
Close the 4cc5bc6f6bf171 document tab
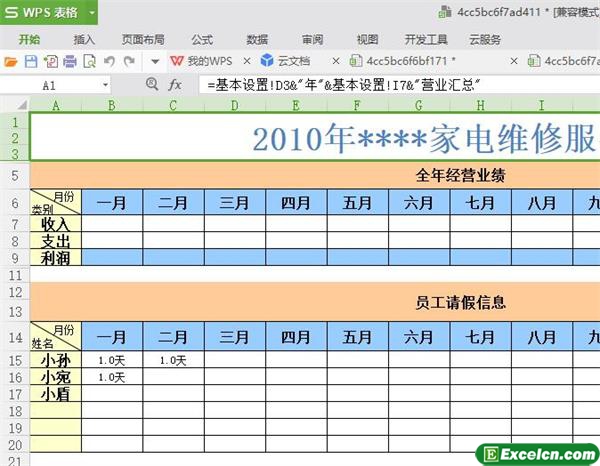coord(514,61)
